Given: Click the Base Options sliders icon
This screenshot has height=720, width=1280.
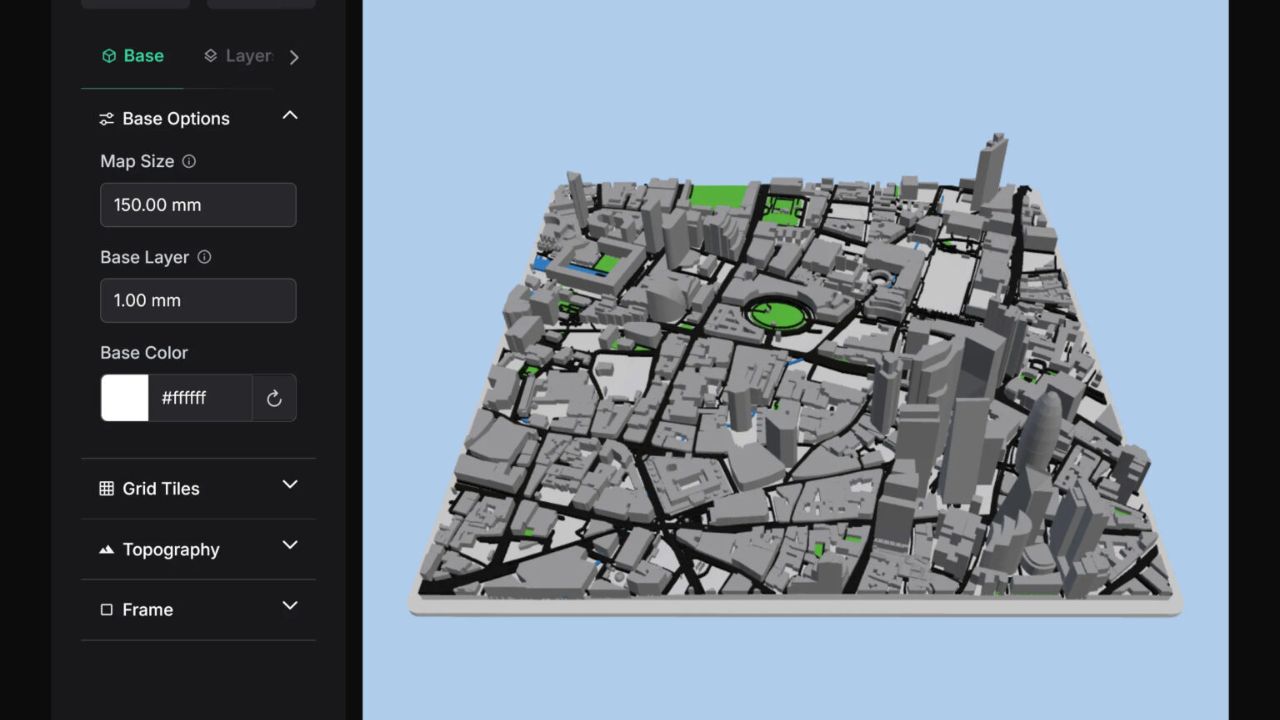Looking at the screenshot, I should click(x=107, y=119).
